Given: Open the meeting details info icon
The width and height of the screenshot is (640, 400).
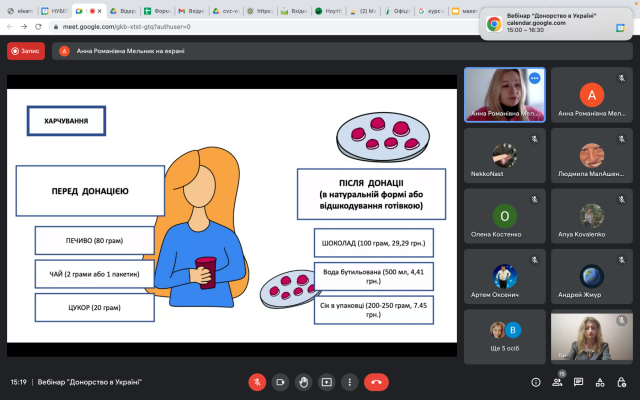Looking at the screenshot, I should point(535,382).
